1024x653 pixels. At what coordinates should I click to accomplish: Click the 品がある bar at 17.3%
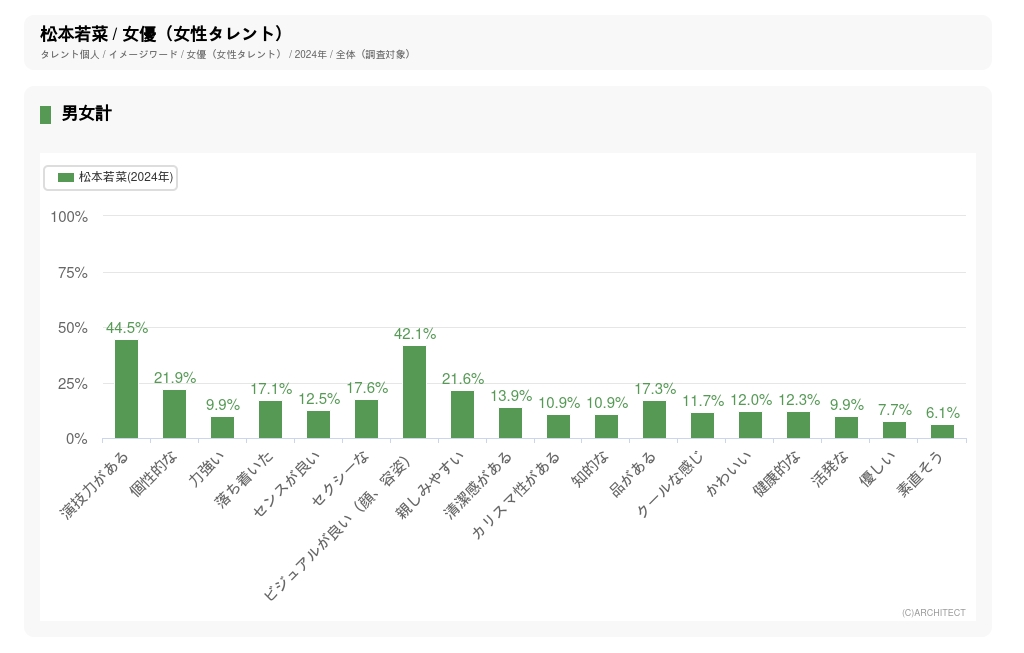[x=654, y=419]
